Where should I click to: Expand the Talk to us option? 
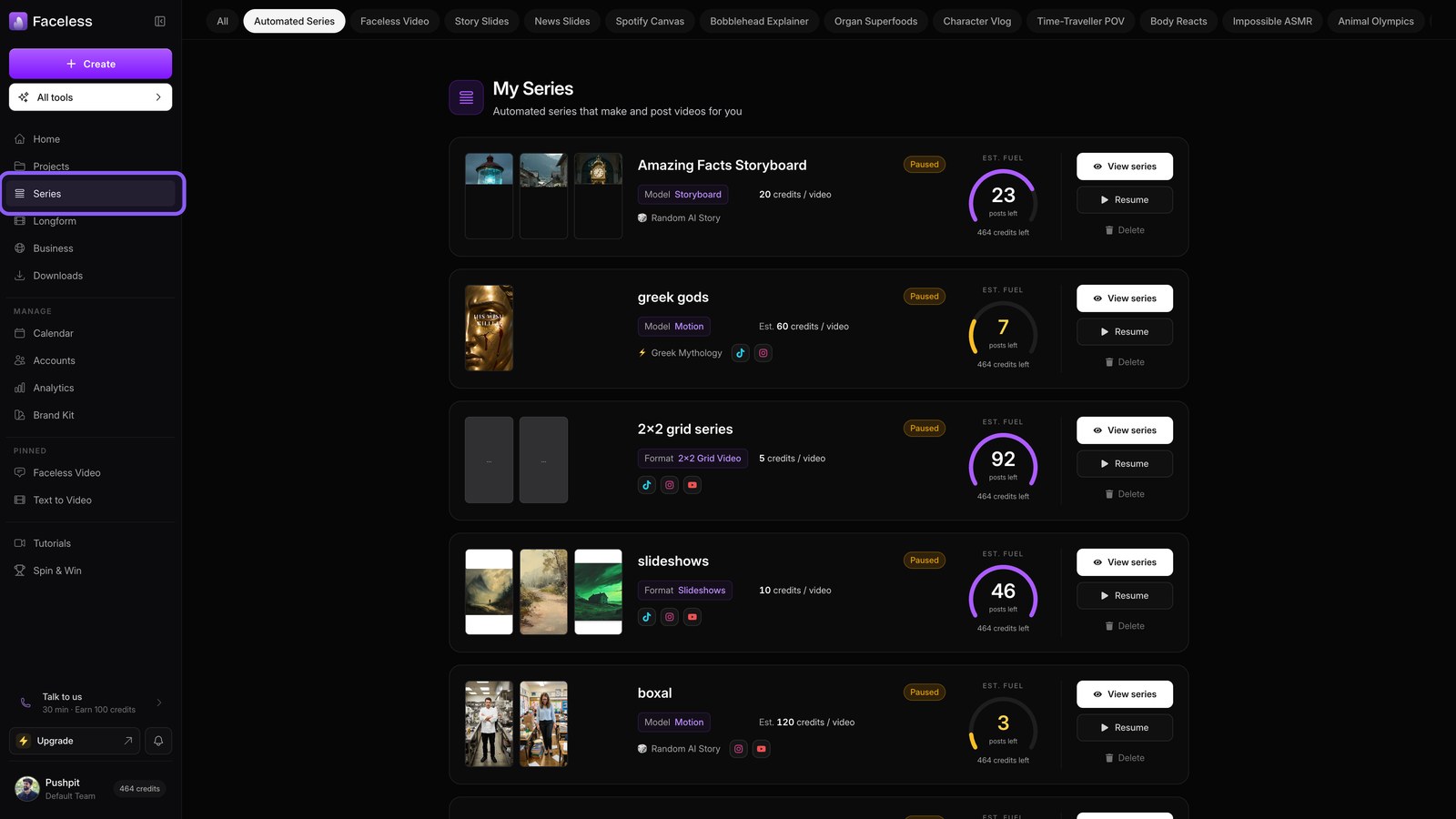(90, 703)
